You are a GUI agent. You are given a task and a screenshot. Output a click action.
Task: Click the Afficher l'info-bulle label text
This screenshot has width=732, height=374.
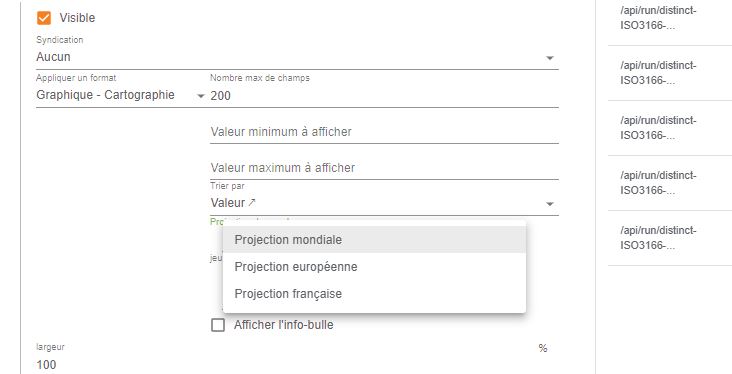click(284, 325)
